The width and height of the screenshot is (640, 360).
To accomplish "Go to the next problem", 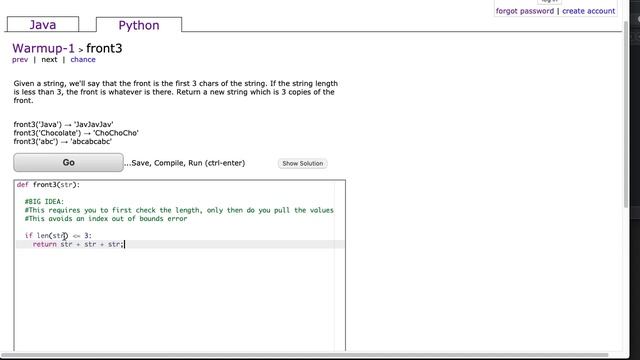I will pyautogui.click(x=49, y=60).
